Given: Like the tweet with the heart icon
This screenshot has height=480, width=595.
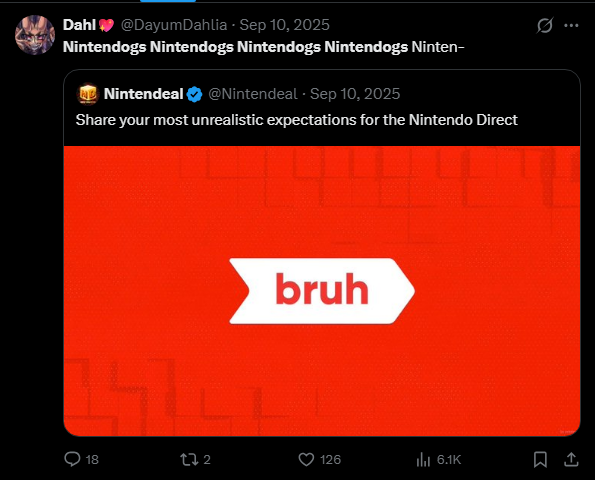Looking at the screenshot, I should coord(306,460).
